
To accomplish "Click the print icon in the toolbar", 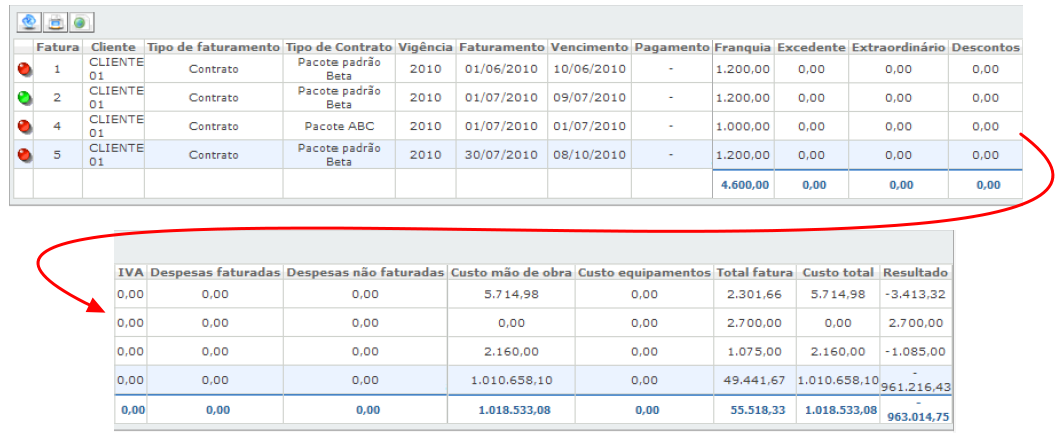I will tap(56, 21).
